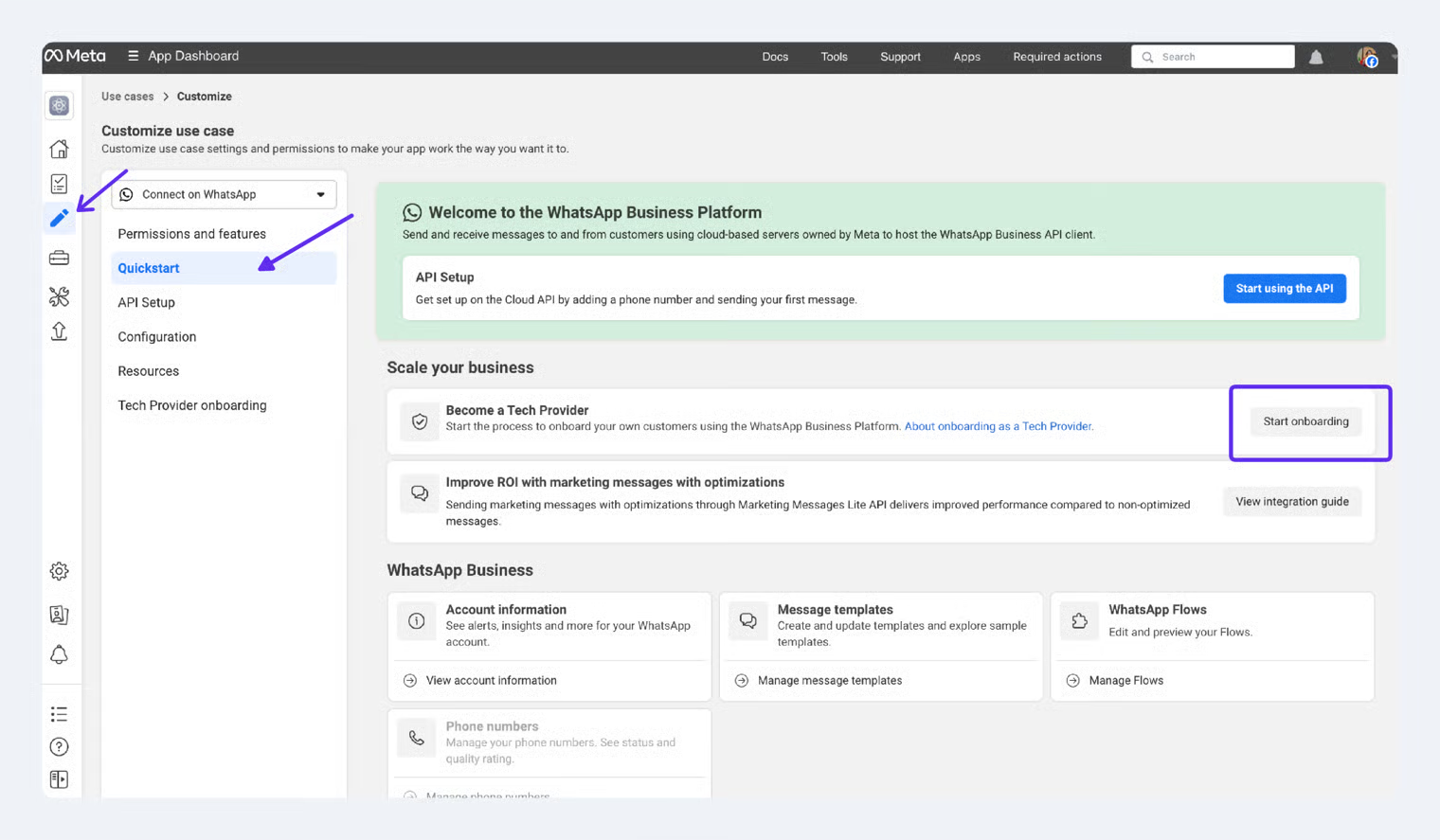1440x840 pixels.
Task: Open About onboarding as a Tech Provider link
Action: (998, 426)
